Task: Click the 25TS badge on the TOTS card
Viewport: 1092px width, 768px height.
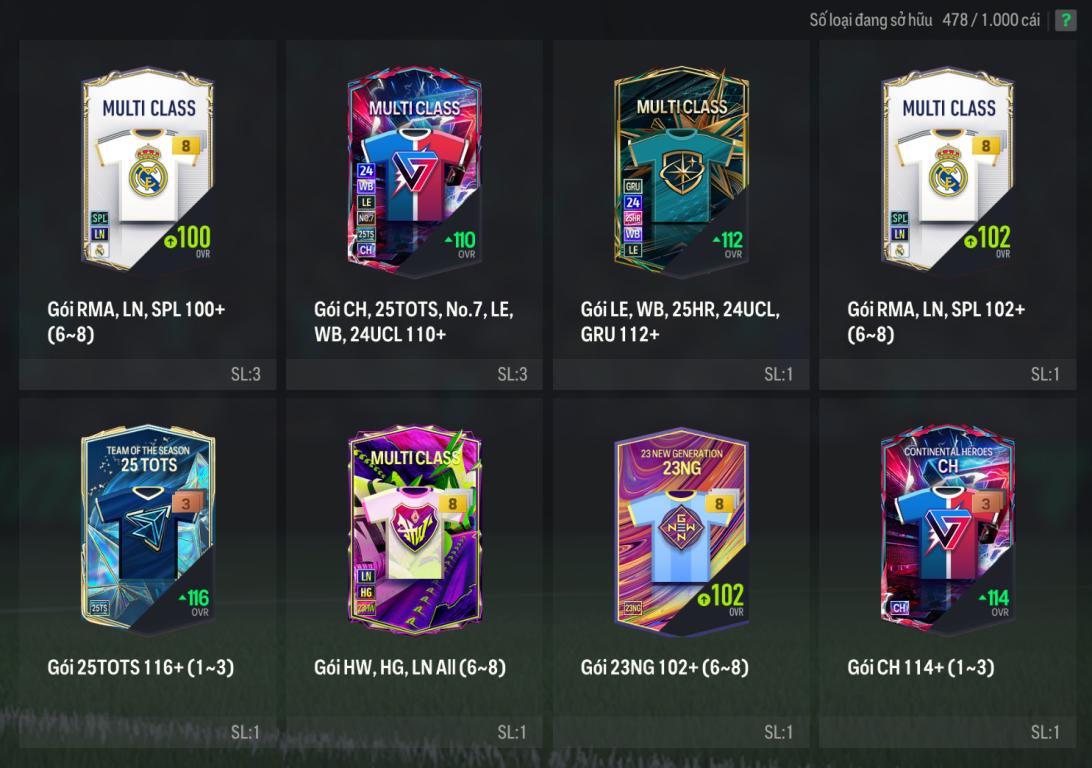Action: coord(100,607)
